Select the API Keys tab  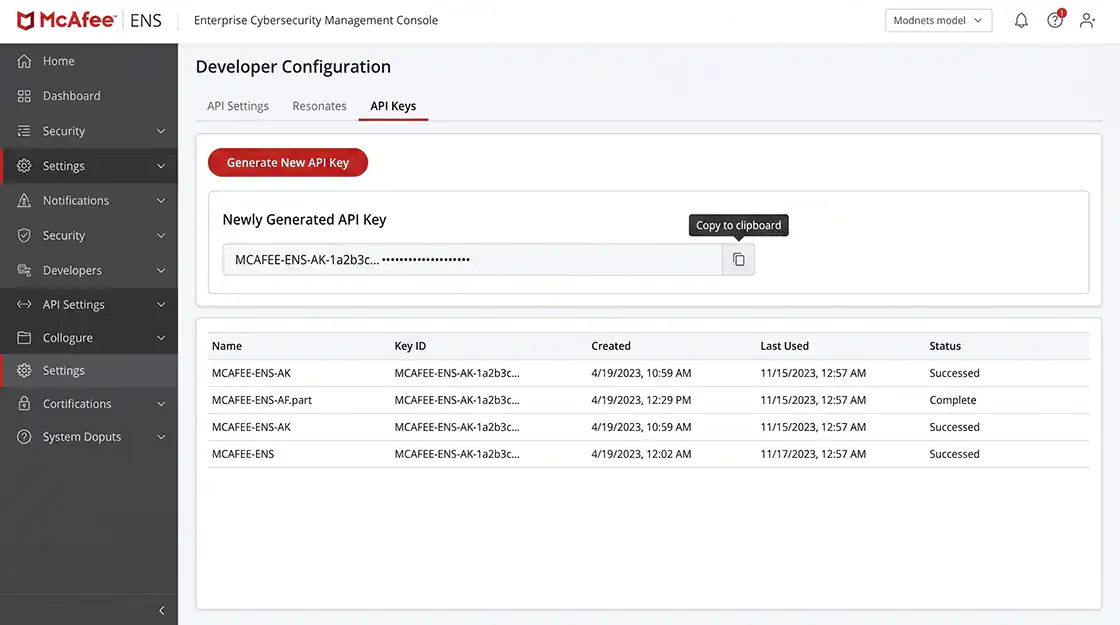tap(393, 106)
